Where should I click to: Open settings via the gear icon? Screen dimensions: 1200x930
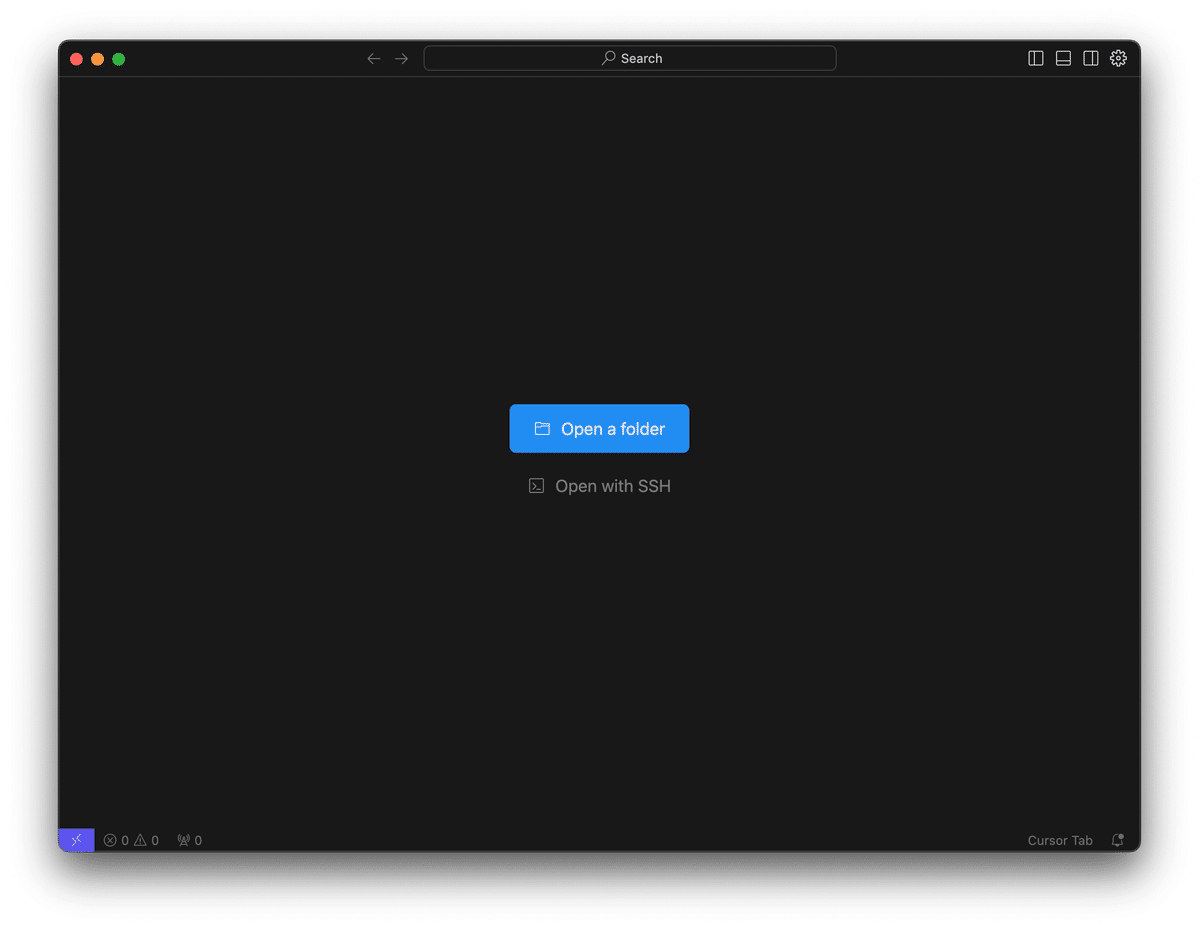1118,58
